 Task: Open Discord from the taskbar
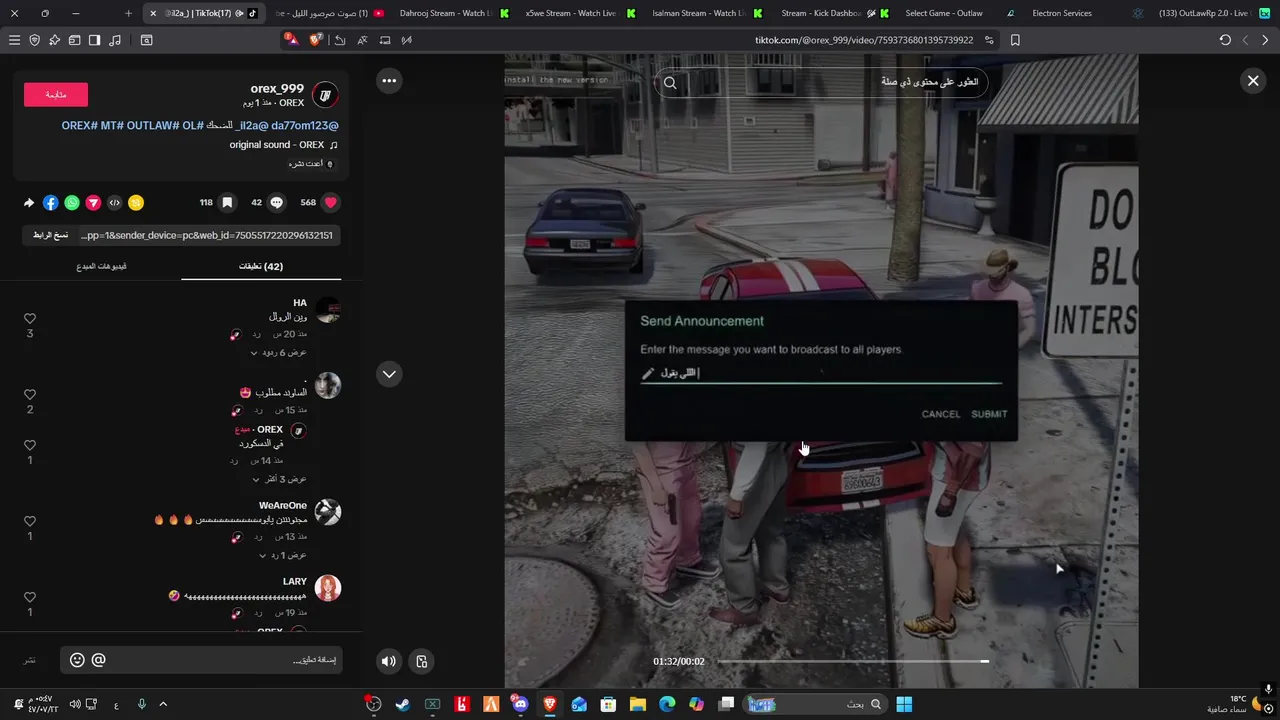(520, 704)
